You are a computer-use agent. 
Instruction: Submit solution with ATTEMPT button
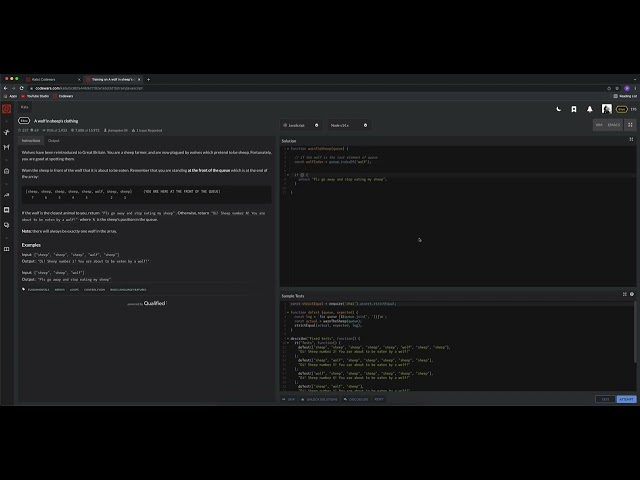coord(626,399)
